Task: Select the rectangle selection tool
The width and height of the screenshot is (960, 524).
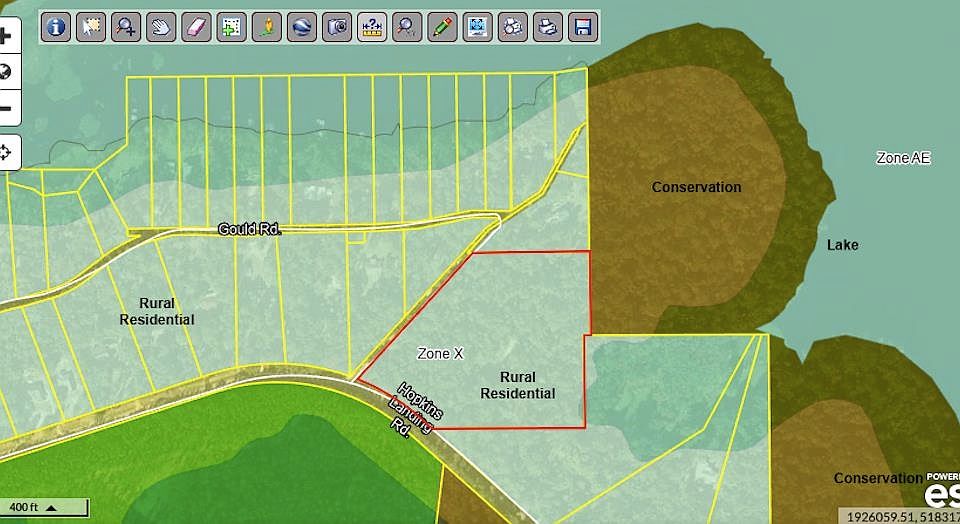Action: click(x=91, y=27)
